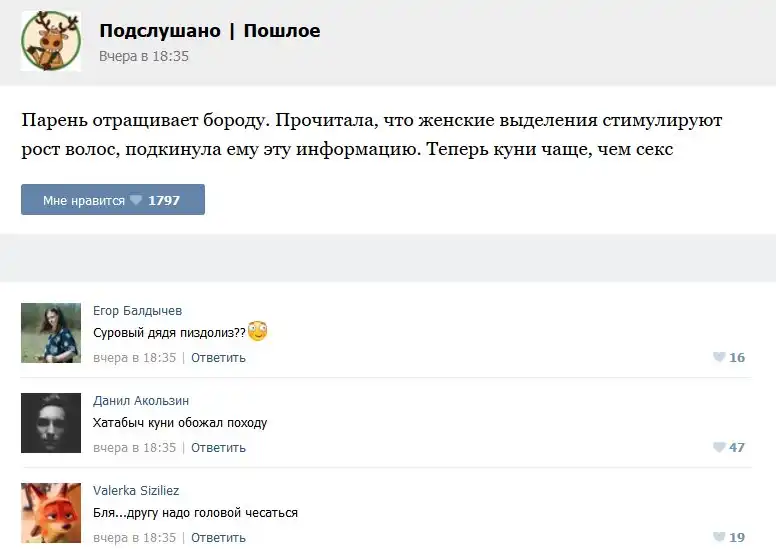Open Данил Акользин's dark avatar
This screenshot has height=549, width=776.
(51, 422)
